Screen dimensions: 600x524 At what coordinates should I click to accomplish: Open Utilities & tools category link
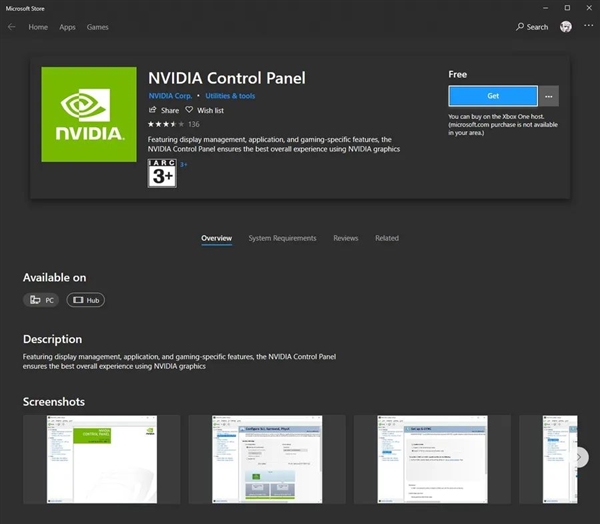click(230, 96)
